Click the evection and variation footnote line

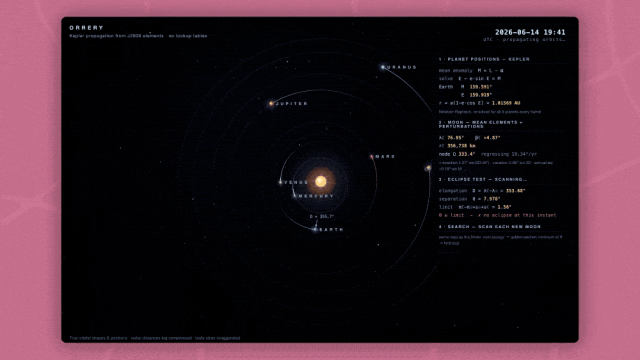point(496,165)
